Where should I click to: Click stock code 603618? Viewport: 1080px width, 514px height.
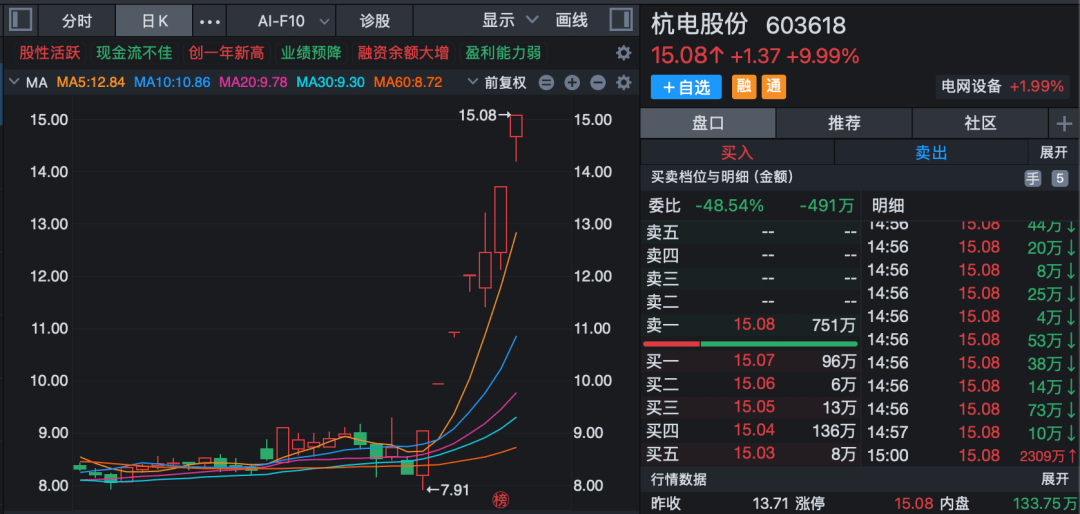pyautogui.click(x=806, y=25)
